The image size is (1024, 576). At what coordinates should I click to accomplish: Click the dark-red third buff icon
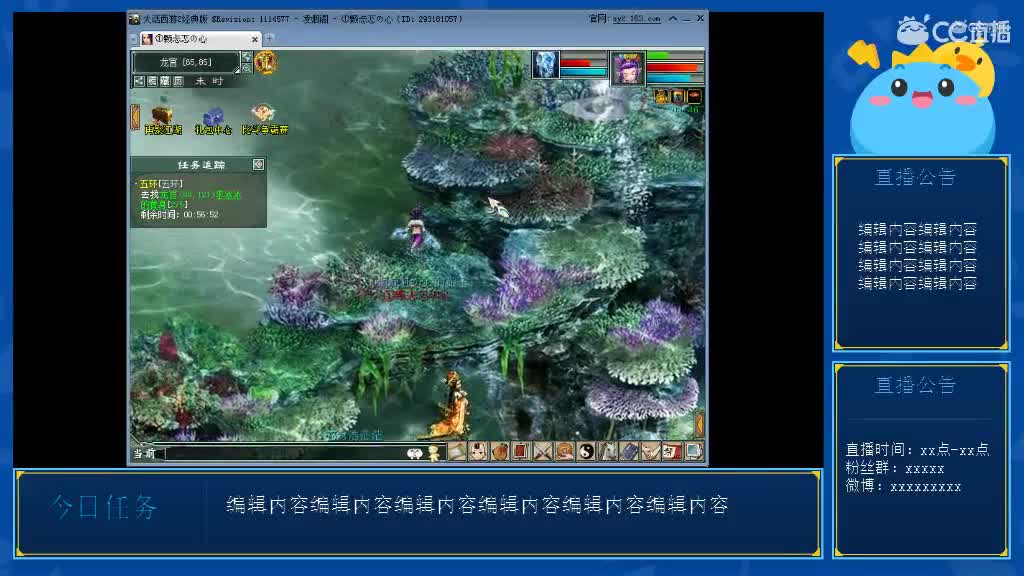[x=694, y=97]
